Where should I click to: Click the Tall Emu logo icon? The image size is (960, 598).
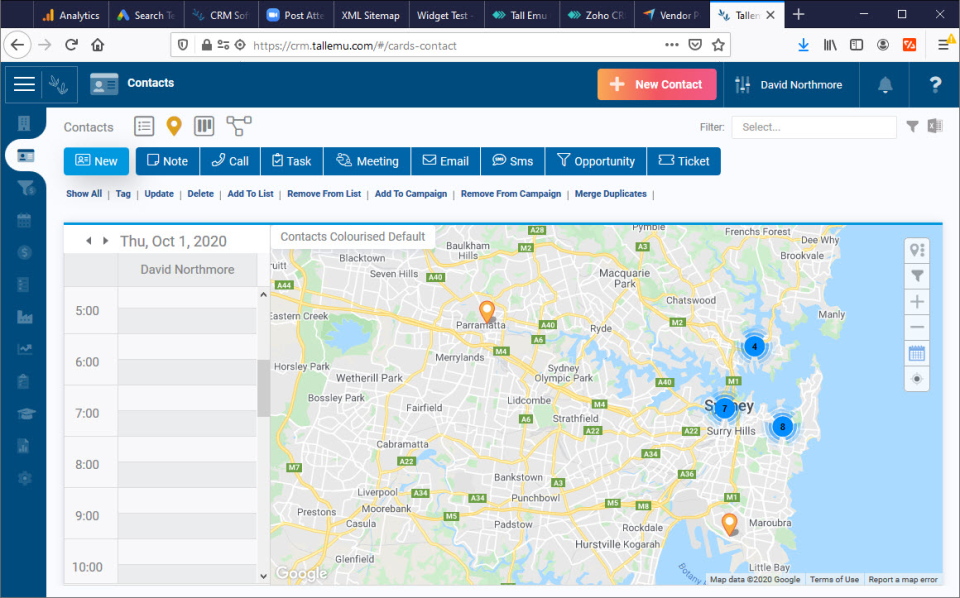59,84
